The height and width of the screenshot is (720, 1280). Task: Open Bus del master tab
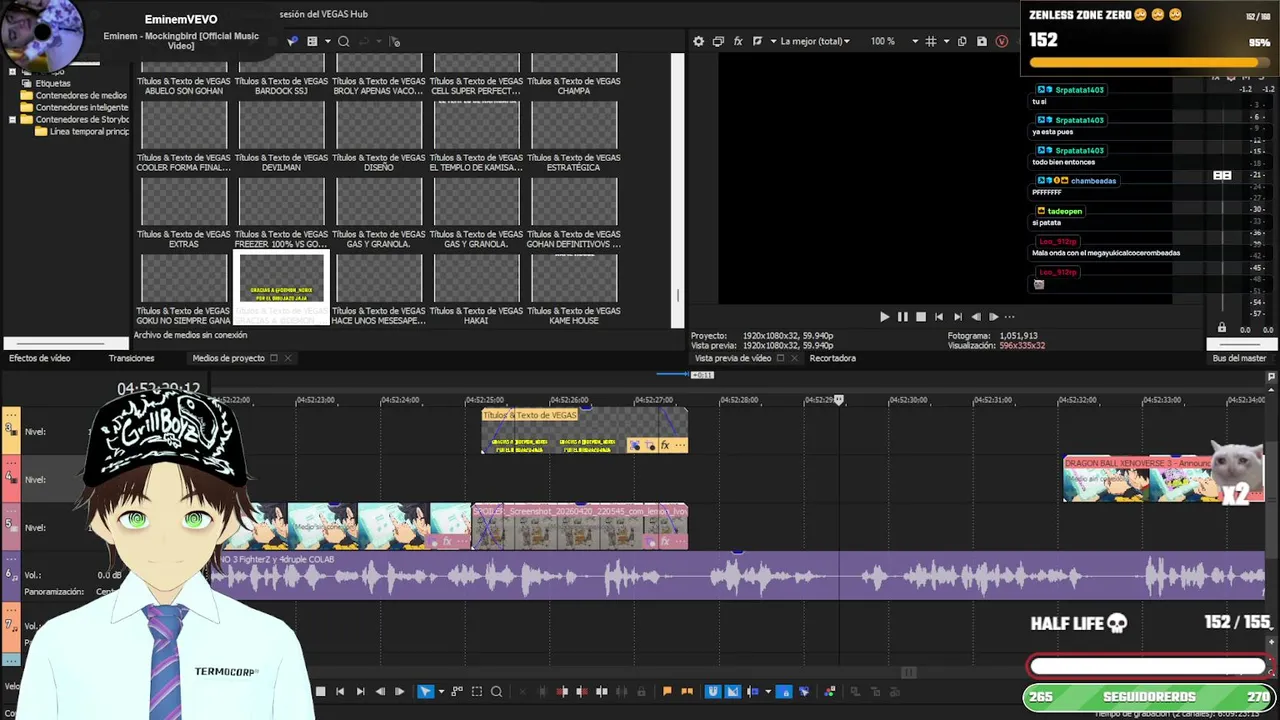(1239, 358)
